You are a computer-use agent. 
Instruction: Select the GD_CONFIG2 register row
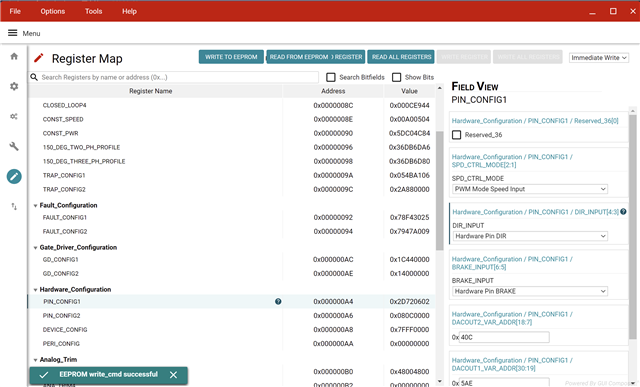(x=231, y=274)
